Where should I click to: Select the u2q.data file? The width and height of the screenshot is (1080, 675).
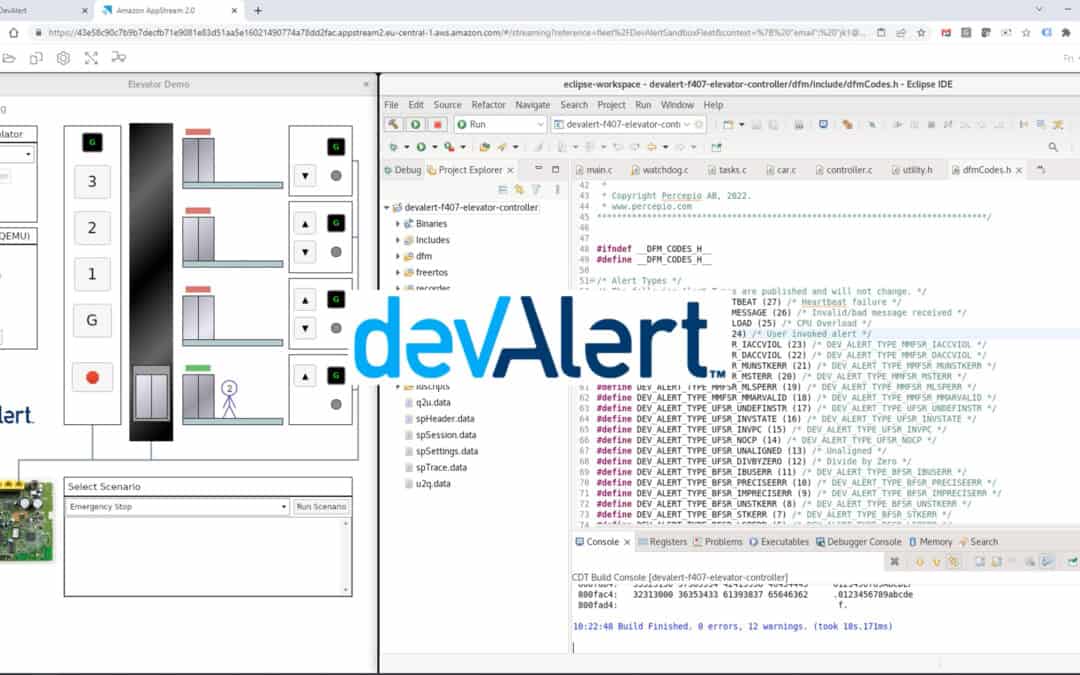(433, 484)
